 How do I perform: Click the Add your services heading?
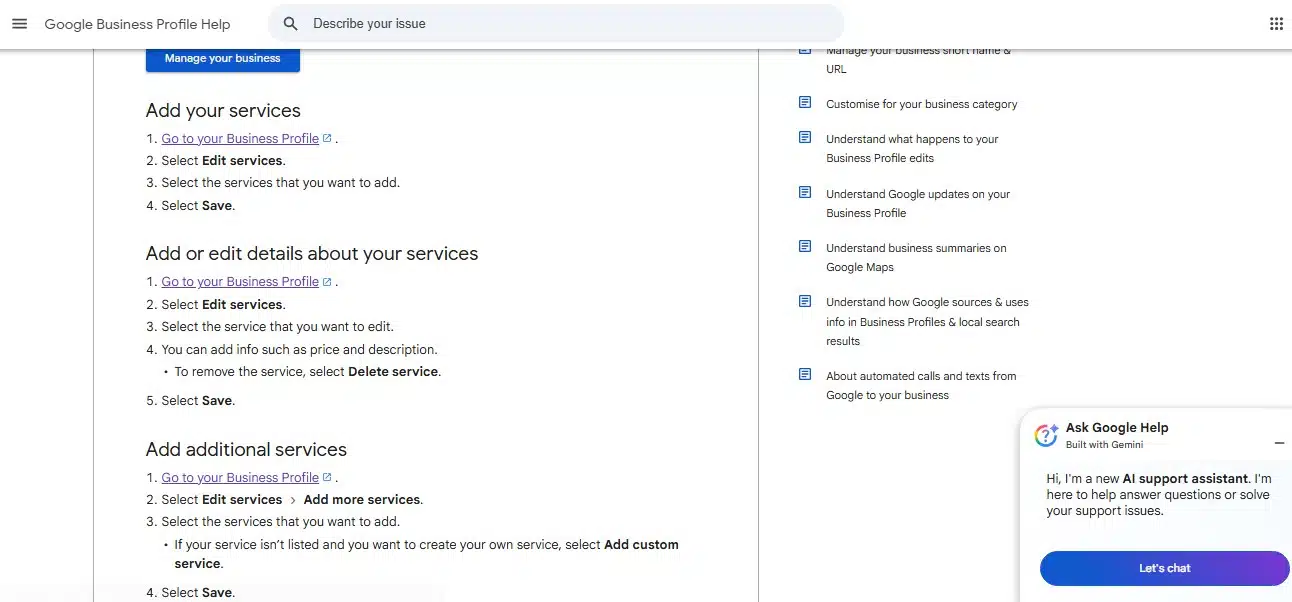[x=223, y=111]
